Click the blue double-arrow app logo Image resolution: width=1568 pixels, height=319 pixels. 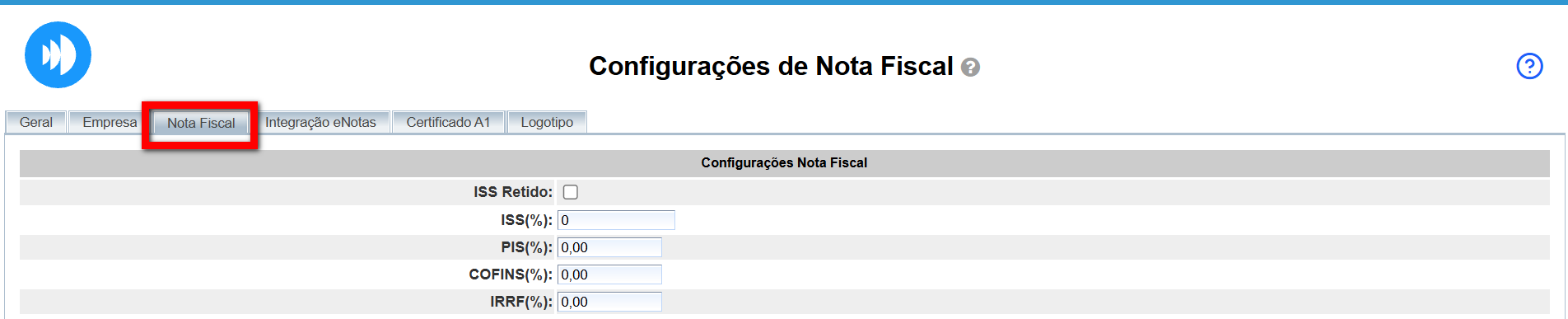(x=58, y=55)
